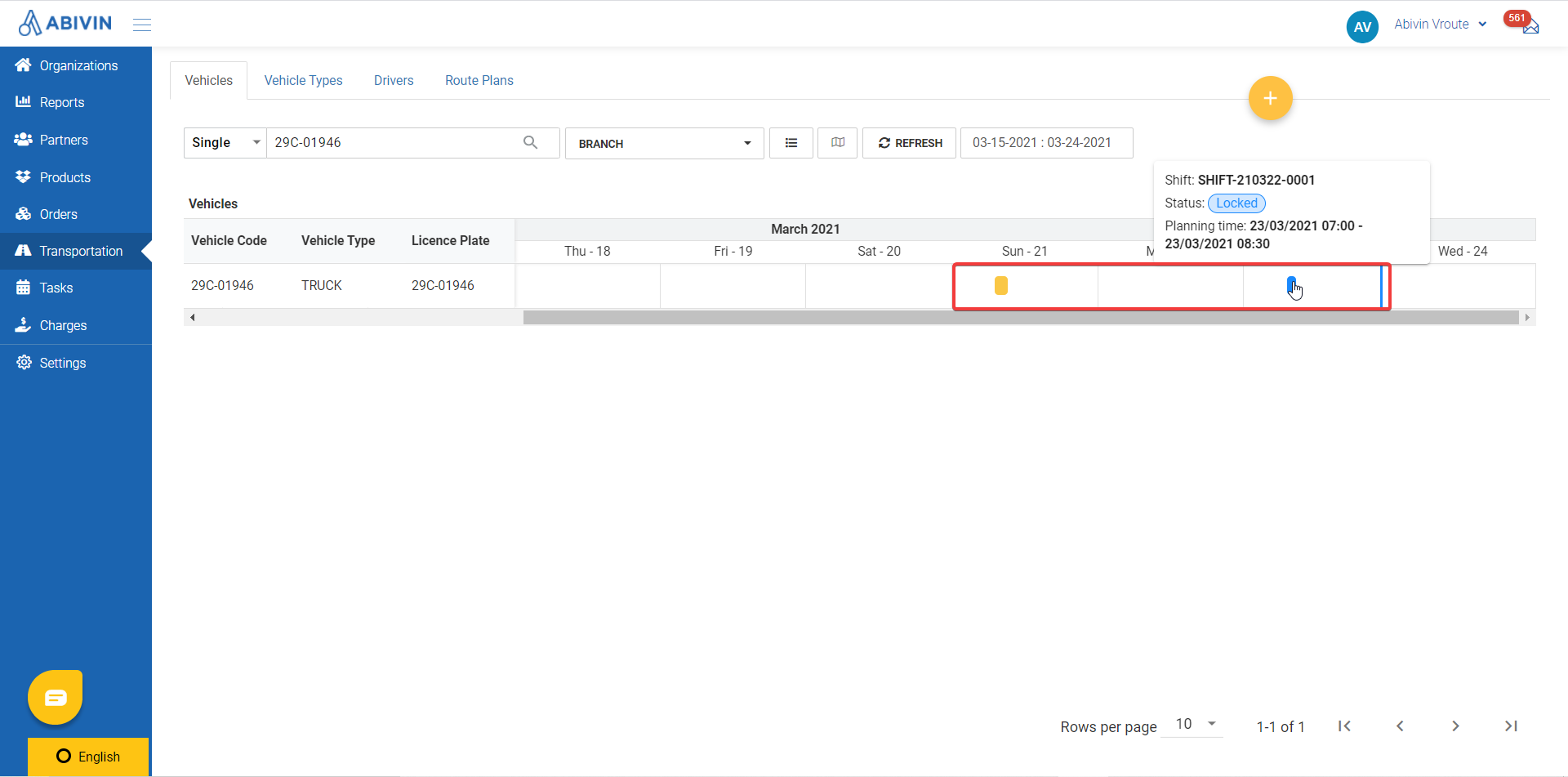Image resolution: width=1568 pixels, height=777 pixels.
Task: Go to previous page
Action: tap(1400, 726)
